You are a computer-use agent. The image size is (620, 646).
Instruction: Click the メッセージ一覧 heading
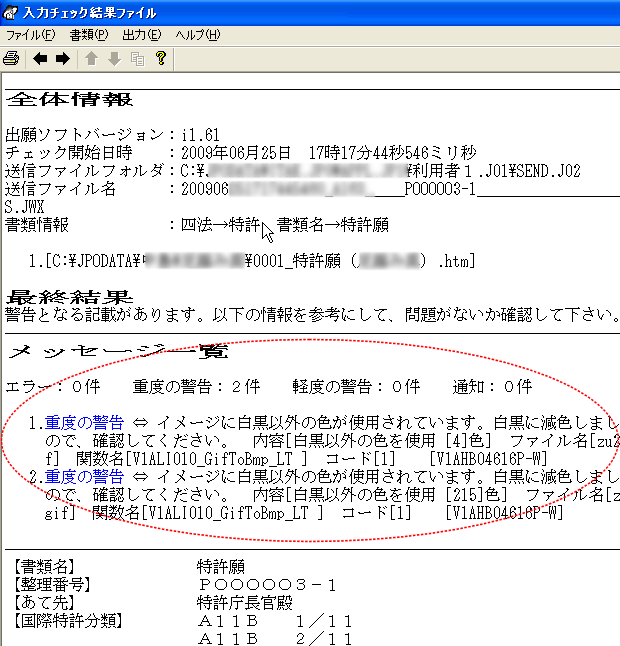(x=117, y=352)
